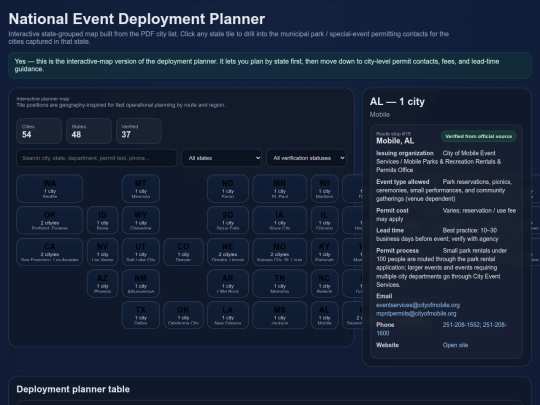Select the MN state tile
This screenshot has width=540, height=405.
[x=280, y=188]
